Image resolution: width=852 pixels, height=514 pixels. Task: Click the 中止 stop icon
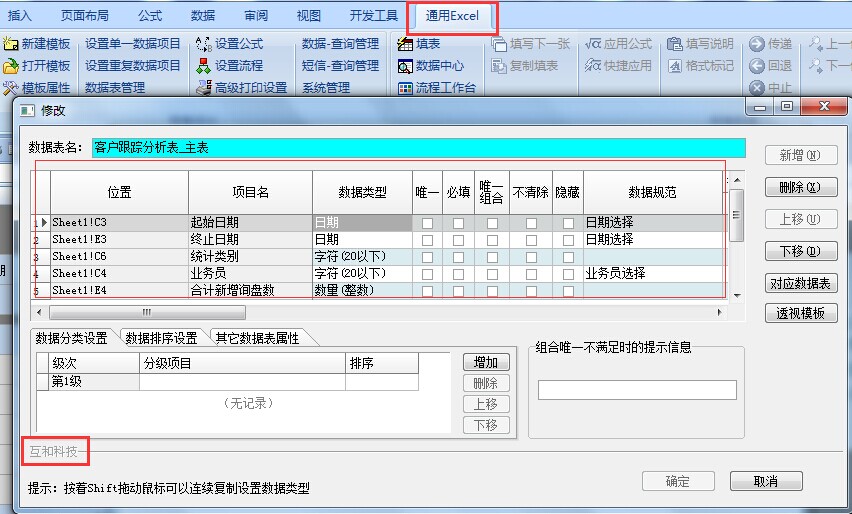[757, 87]
